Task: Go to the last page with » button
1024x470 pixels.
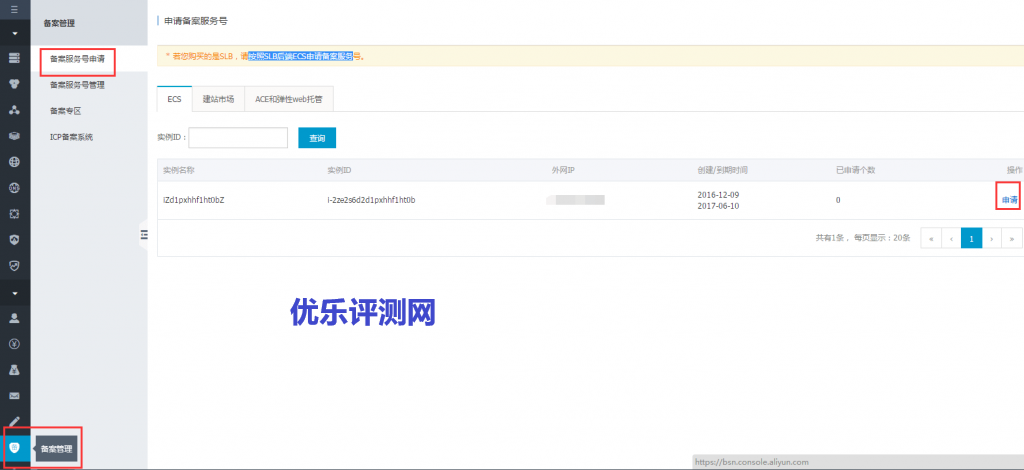Action: 1012,238
